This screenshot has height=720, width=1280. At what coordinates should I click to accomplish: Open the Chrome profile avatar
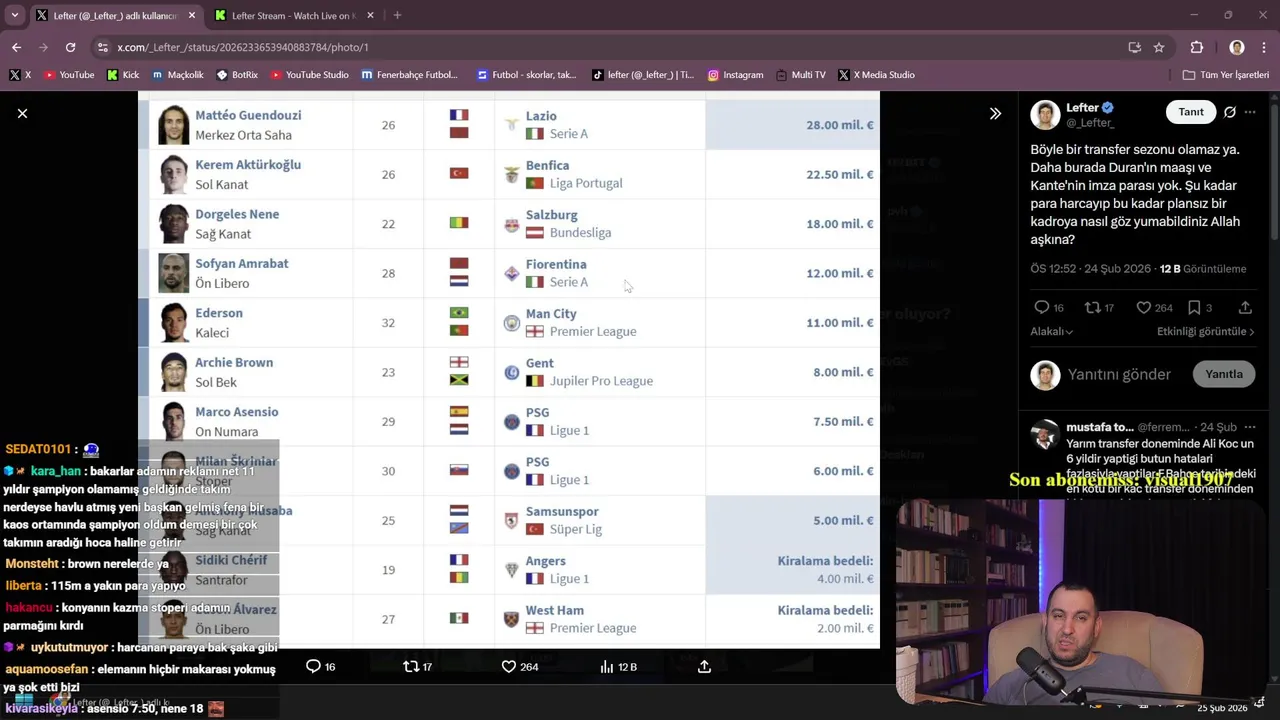click(x=1237, y=47)
